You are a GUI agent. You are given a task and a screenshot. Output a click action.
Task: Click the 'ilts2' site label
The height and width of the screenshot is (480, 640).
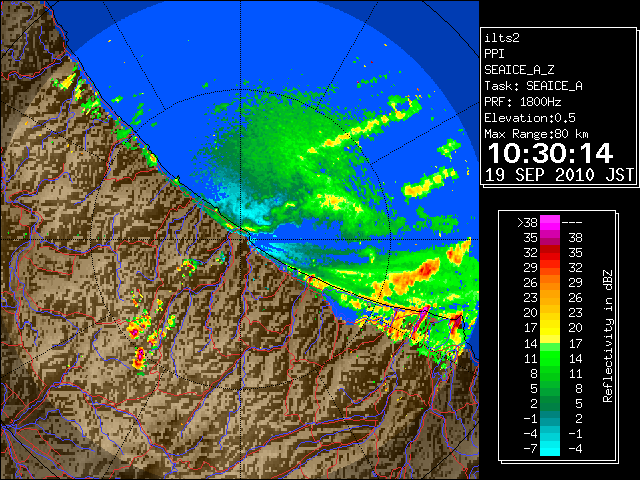pyautogui.click(x=502, y=38)
